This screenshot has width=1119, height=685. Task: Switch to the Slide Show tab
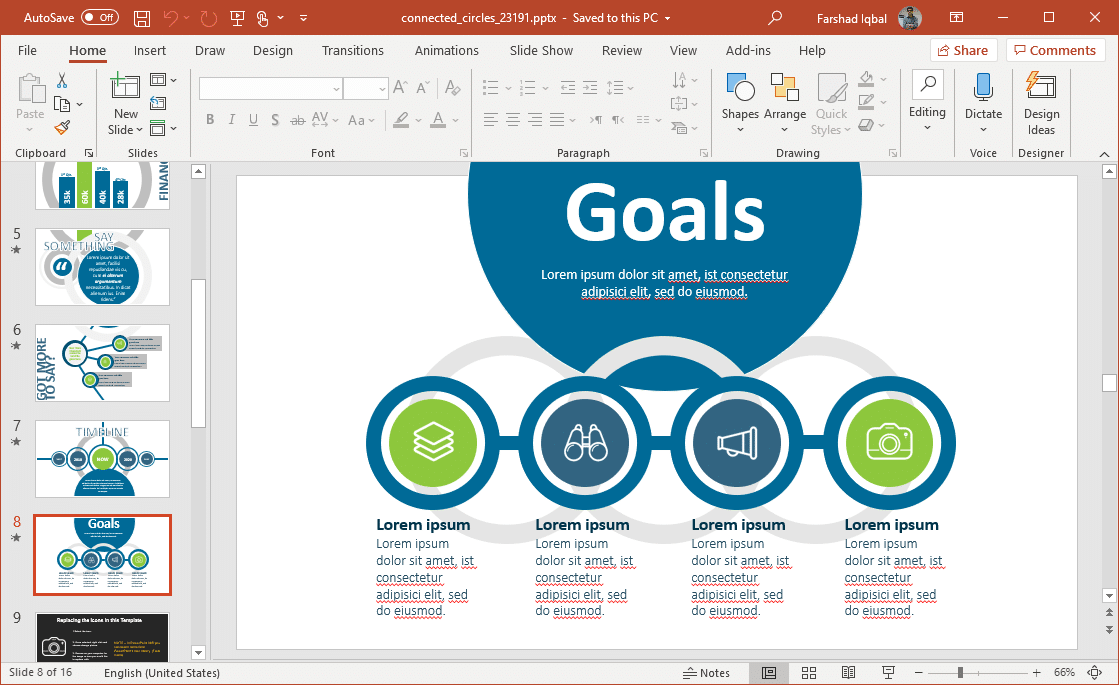541,51
